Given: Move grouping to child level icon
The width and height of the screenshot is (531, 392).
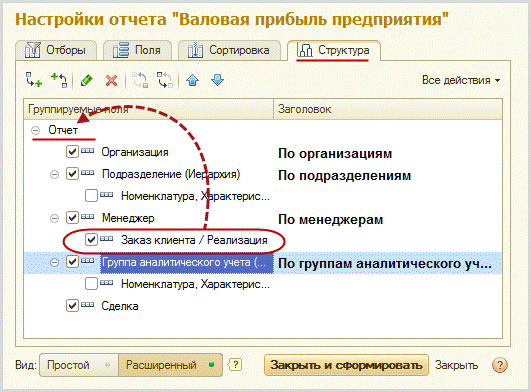Looking at the screenshot, I should (x=165, y=80).
